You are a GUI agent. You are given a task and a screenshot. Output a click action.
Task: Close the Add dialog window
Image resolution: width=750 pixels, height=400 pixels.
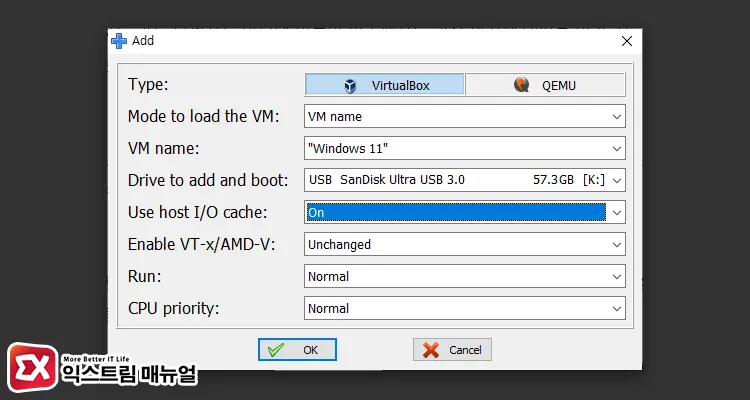click(626, 41)
